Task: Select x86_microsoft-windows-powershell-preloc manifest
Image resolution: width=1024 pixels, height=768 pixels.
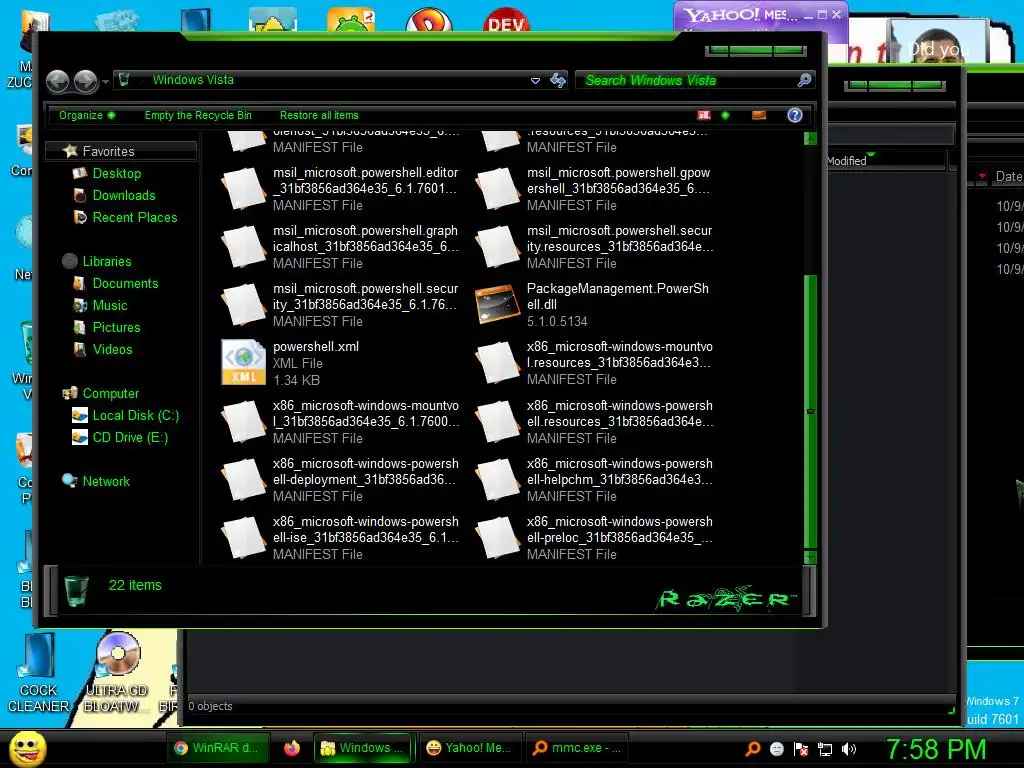Action: tap(595, 537)
